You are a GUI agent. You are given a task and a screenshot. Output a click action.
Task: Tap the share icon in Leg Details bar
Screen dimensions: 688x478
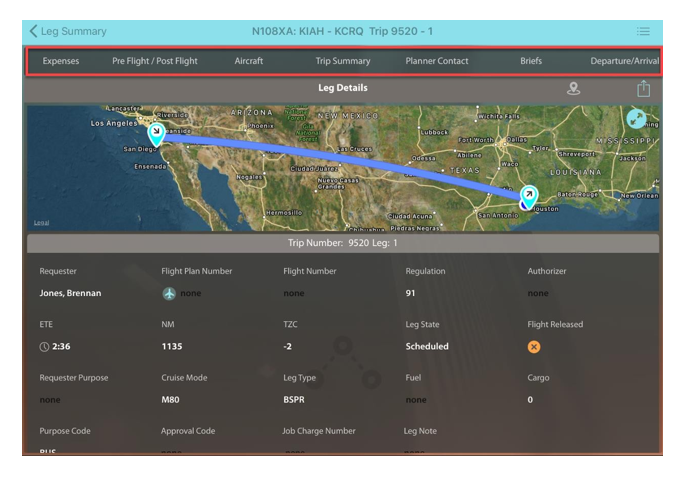643,89
